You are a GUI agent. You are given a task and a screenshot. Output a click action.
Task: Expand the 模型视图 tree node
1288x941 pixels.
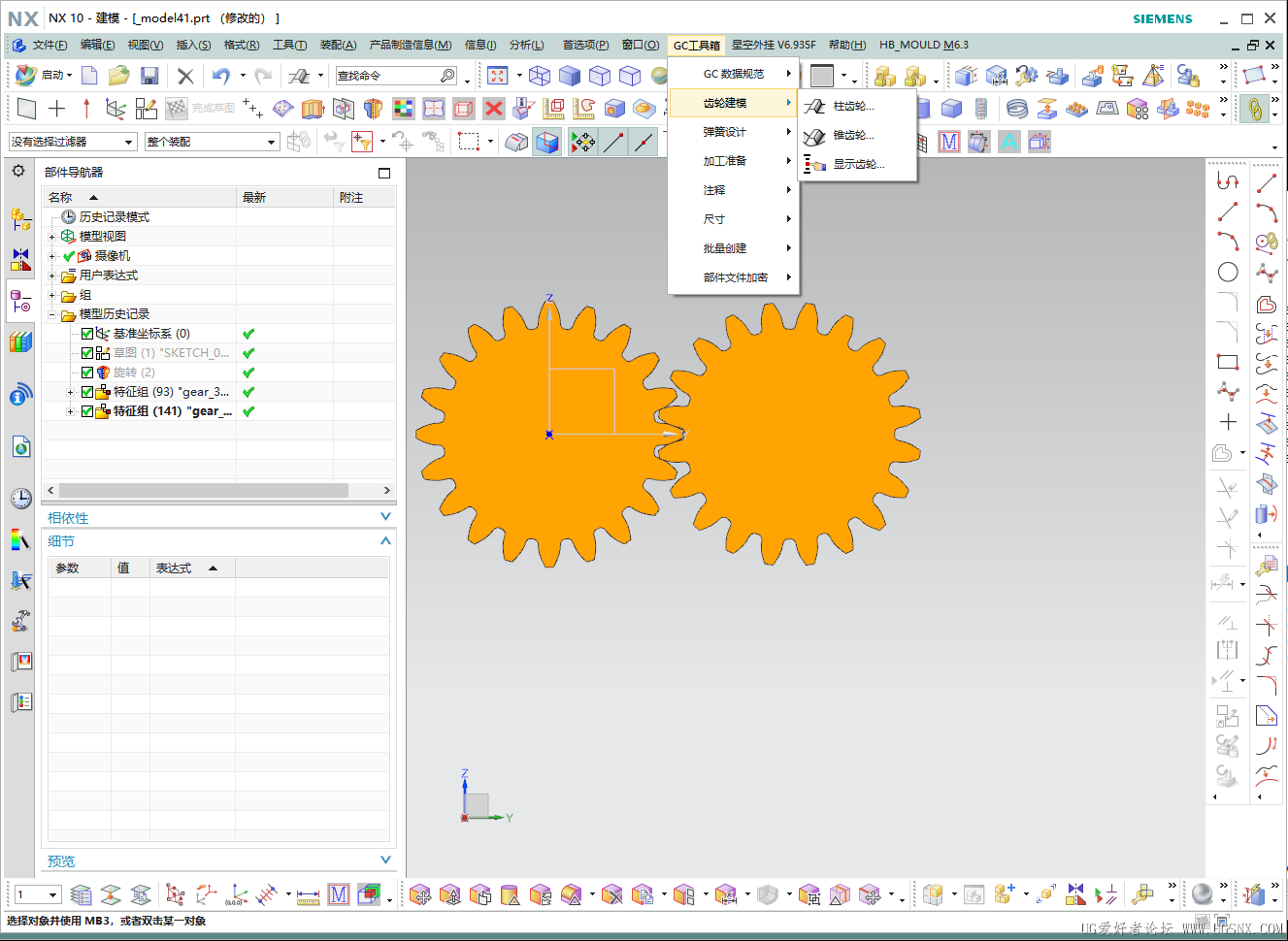[52, 237]
